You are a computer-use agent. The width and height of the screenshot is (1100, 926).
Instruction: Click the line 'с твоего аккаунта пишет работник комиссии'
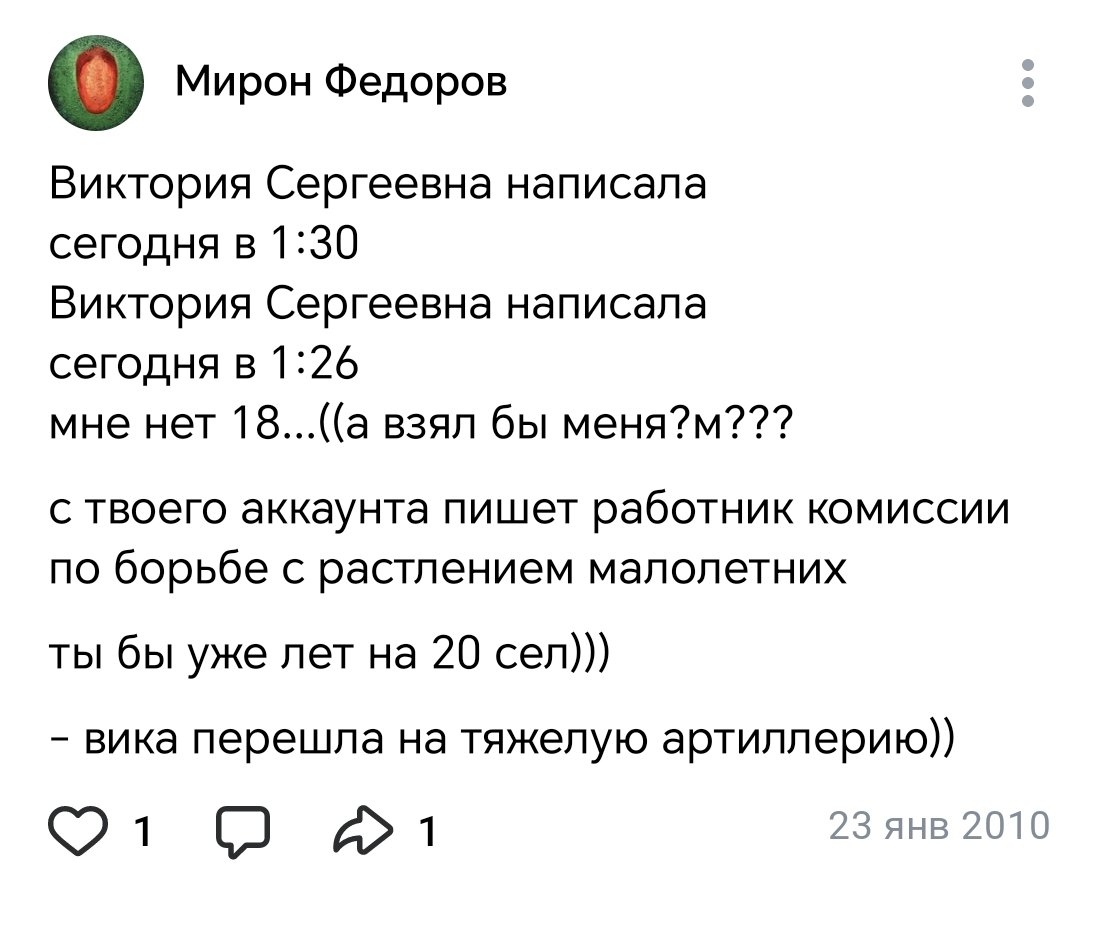[530, 510]
